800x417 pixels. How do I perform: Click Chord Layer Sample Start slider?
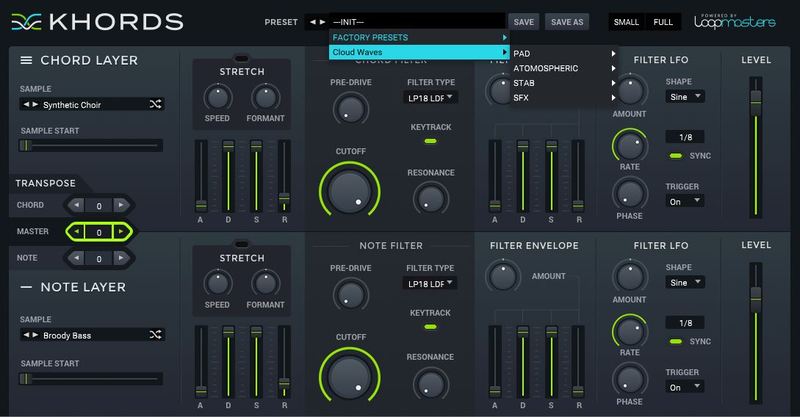[x=91, y=145]
